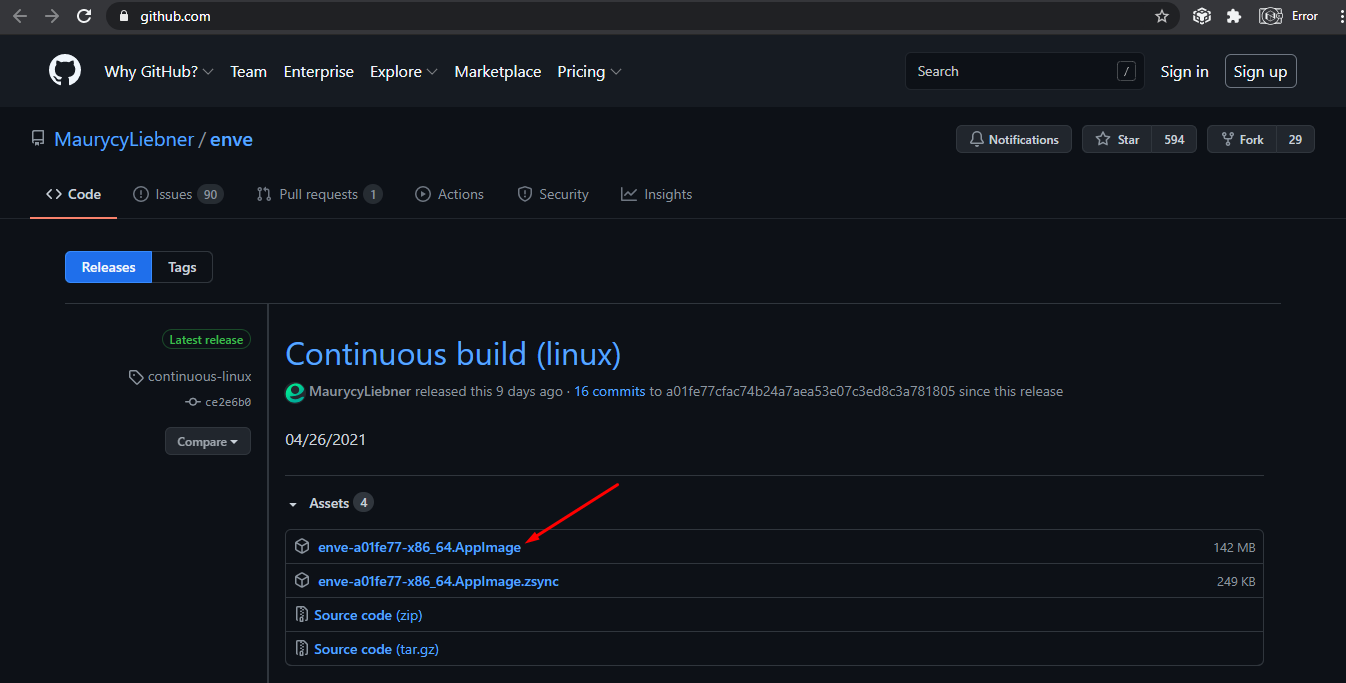Image resolution: width=1346 pixels, height=683 pixels.
Task: Click the Latest release badge
Action: coord(206,340)
